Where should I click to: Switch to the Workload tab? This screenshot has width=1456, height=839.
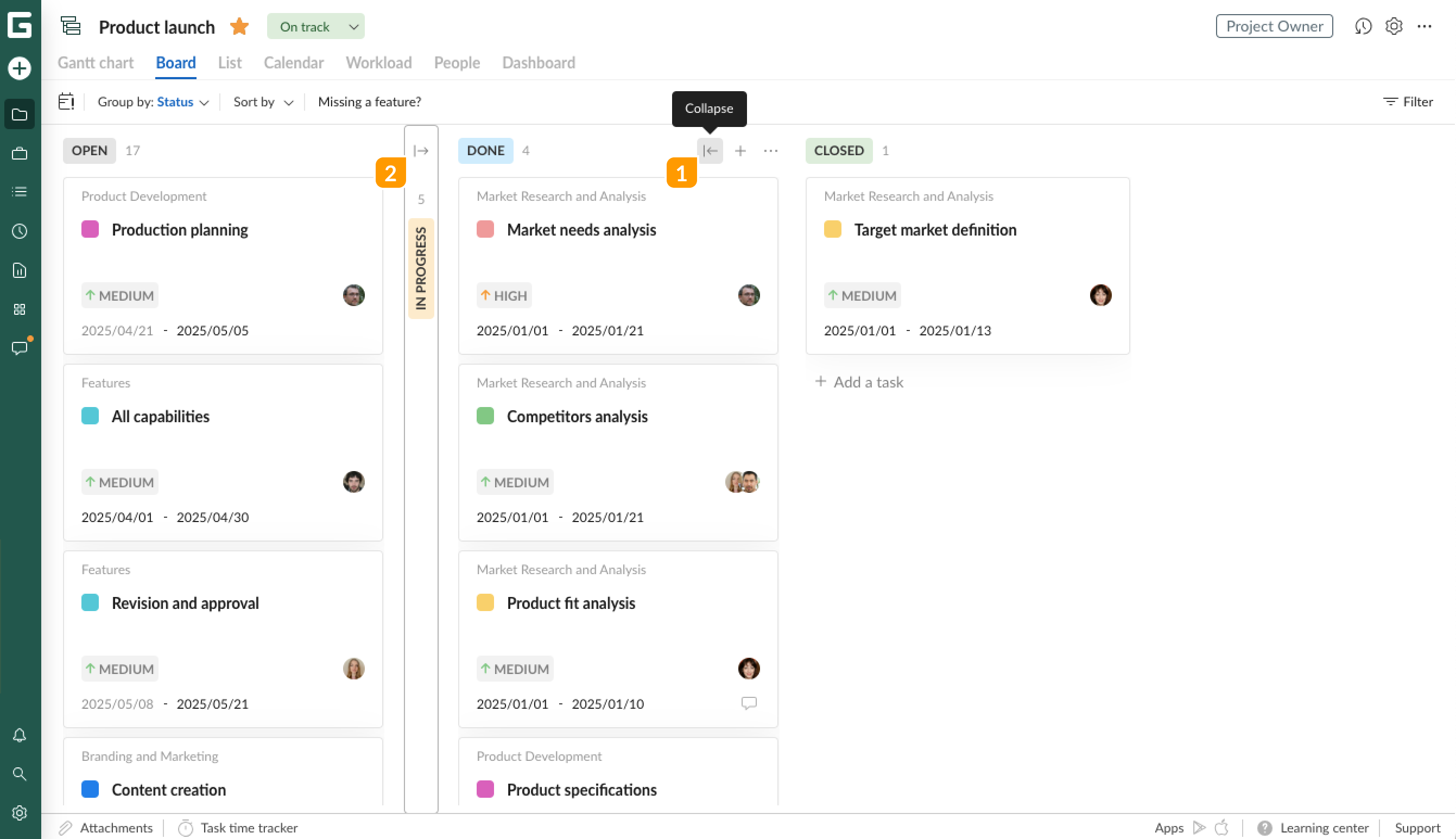click(x=379, y=63)
